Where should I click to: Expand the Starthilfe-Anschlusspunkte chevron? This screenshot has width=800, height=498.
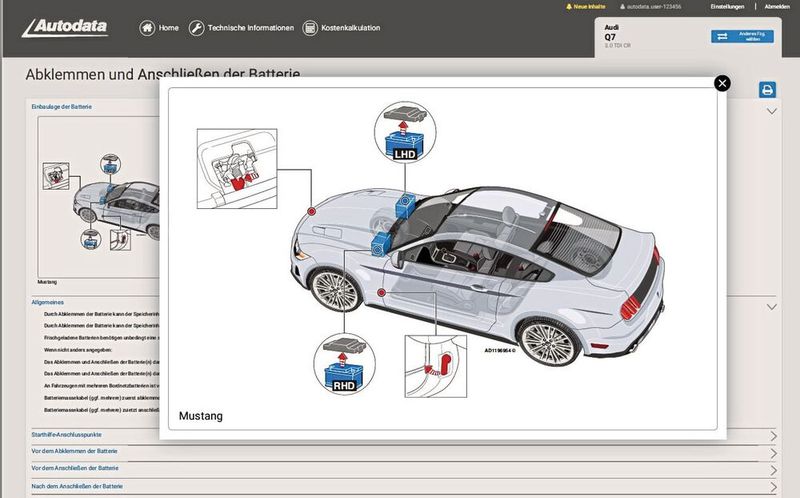[773, 436]
